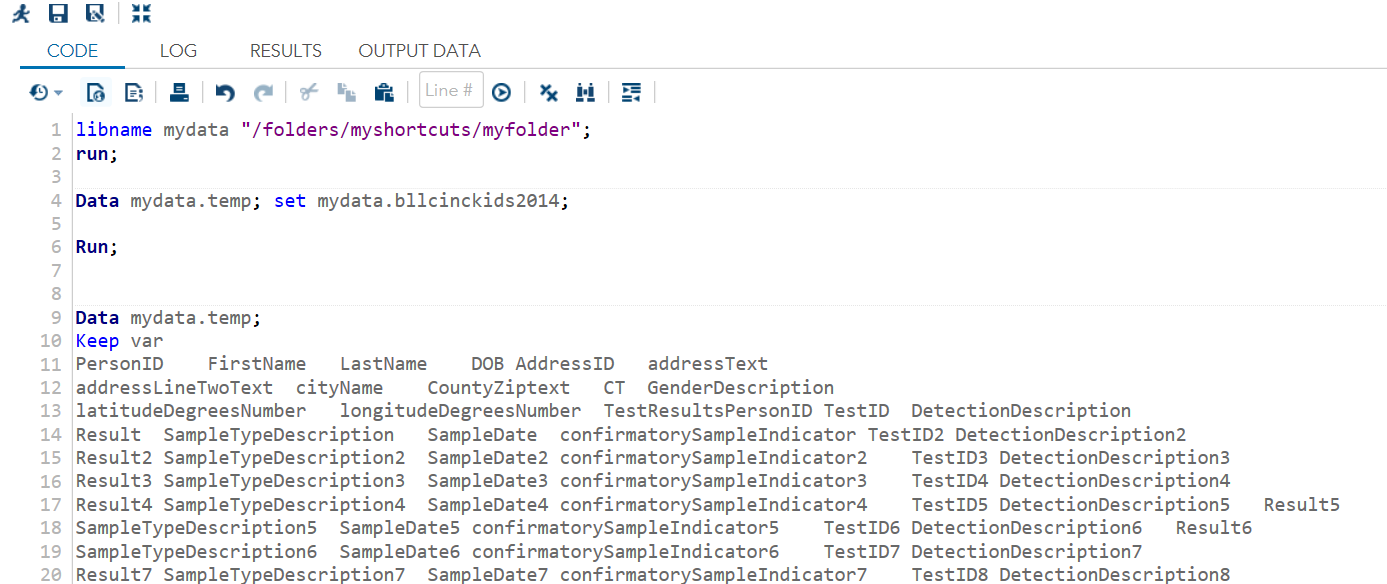Click the clear all code icon
1387x584 pixels.
pyautogui.click(x=548, y=92)
